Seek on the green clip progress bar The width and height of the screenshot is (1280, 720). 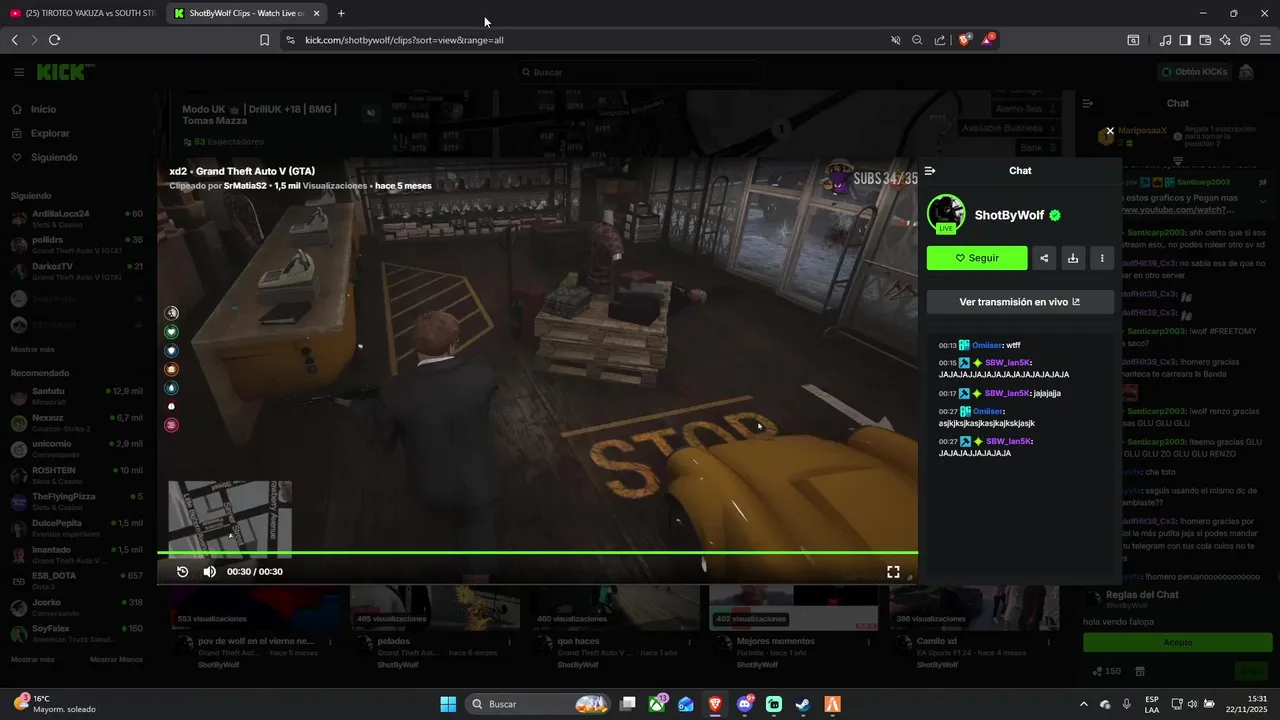point(537,552)
